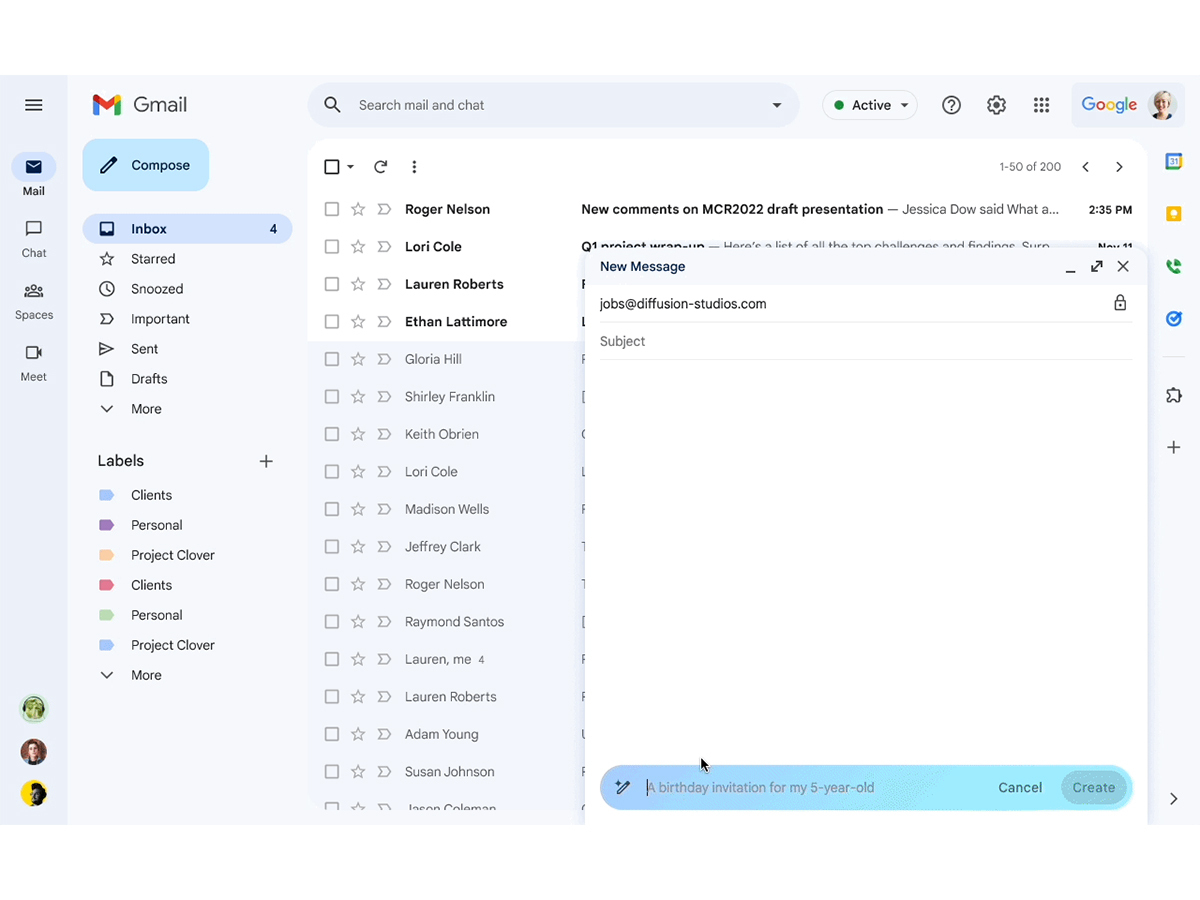Image resolution: width=1200 pixels, height=900 pixels.
Task: Open the Sent folder
Action: (x=144, y=349)
